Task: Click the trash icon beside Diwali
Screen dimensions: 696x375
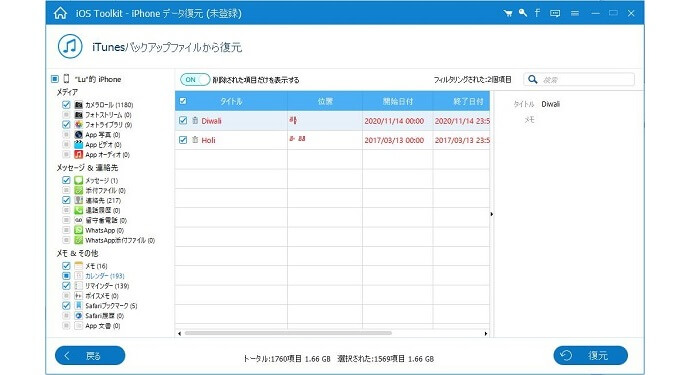Action: 195,120
